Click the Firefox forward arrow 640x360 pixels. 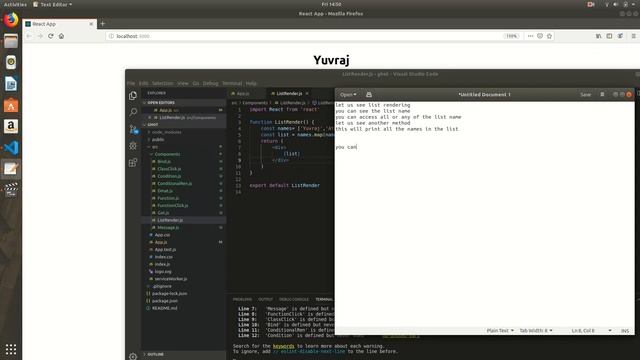pos(40,36)
